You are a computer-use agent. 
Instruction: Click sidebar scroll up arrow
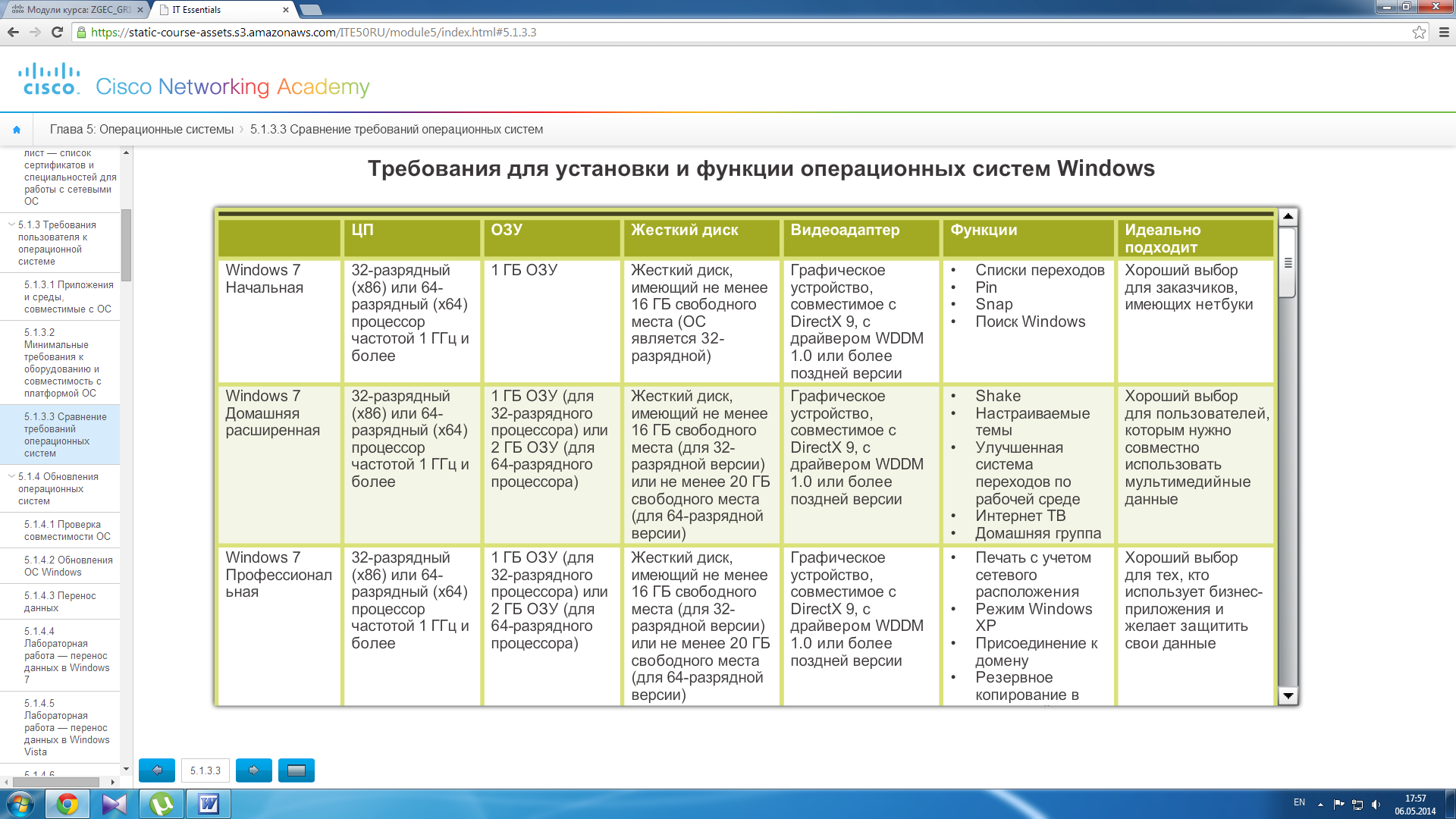tap(127, 153)
